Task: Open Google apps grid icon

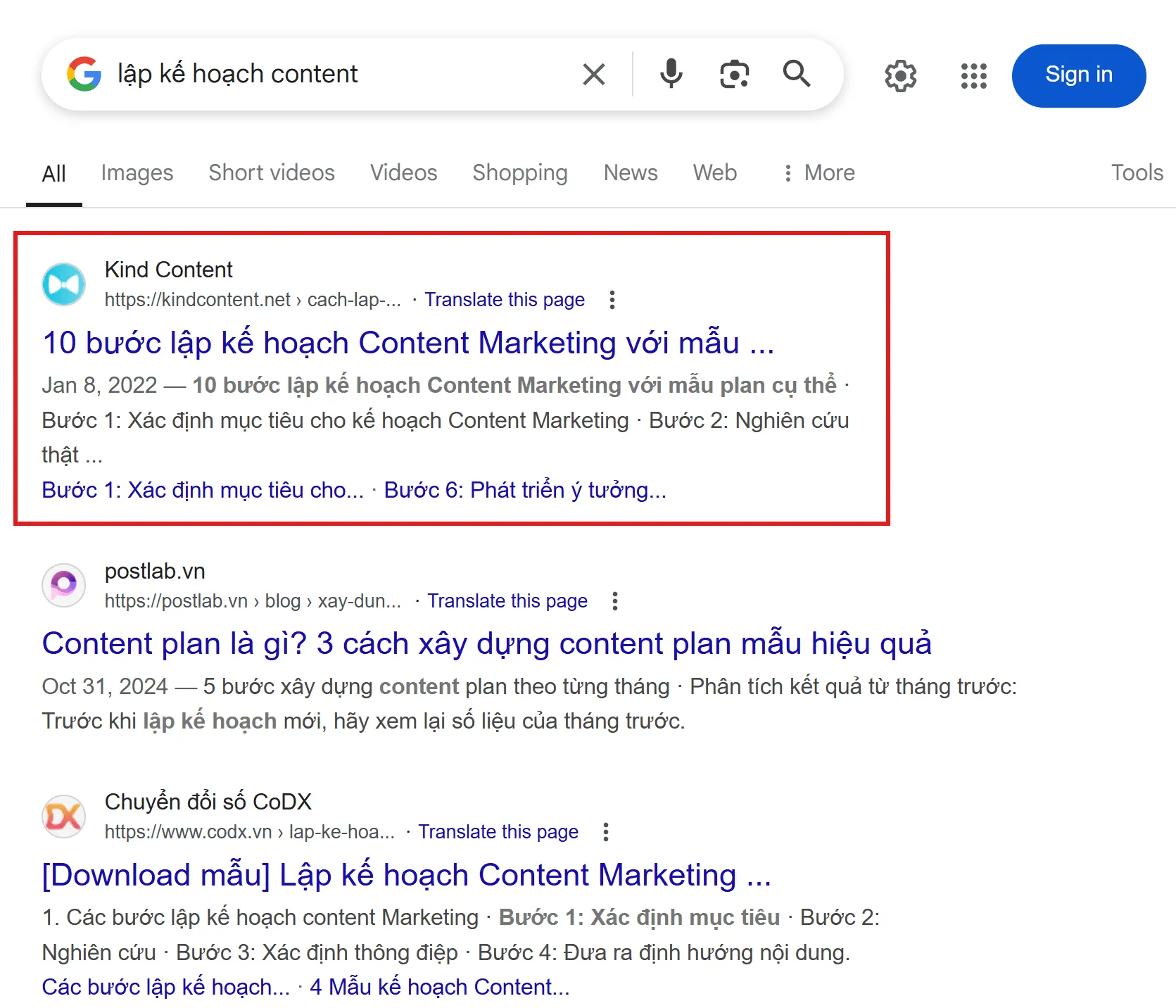Action: [x=974, y=75]
